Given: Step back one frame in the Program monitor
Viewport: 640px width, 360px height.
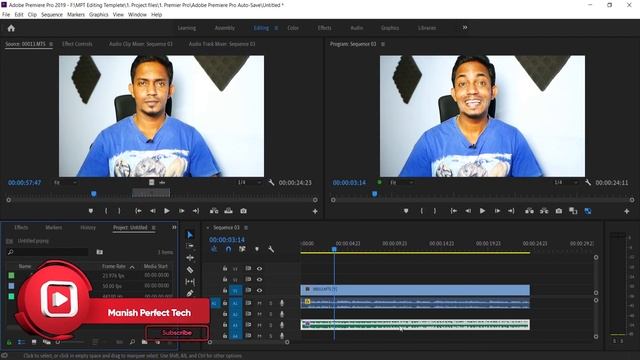Looking at the screenshot, I should tap(468, 211).
